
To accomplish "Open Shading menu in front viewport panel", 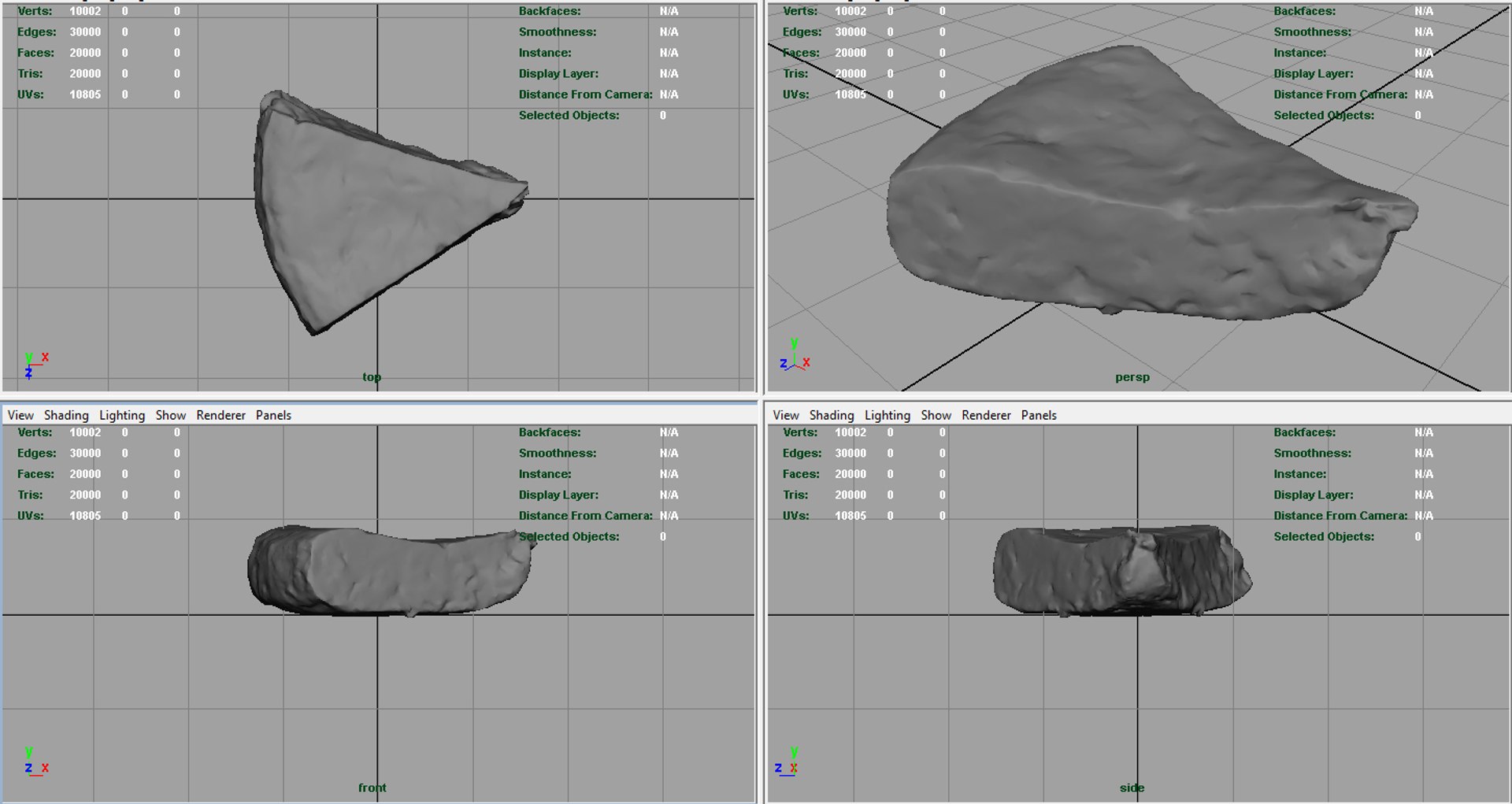I will click(66, 415).
